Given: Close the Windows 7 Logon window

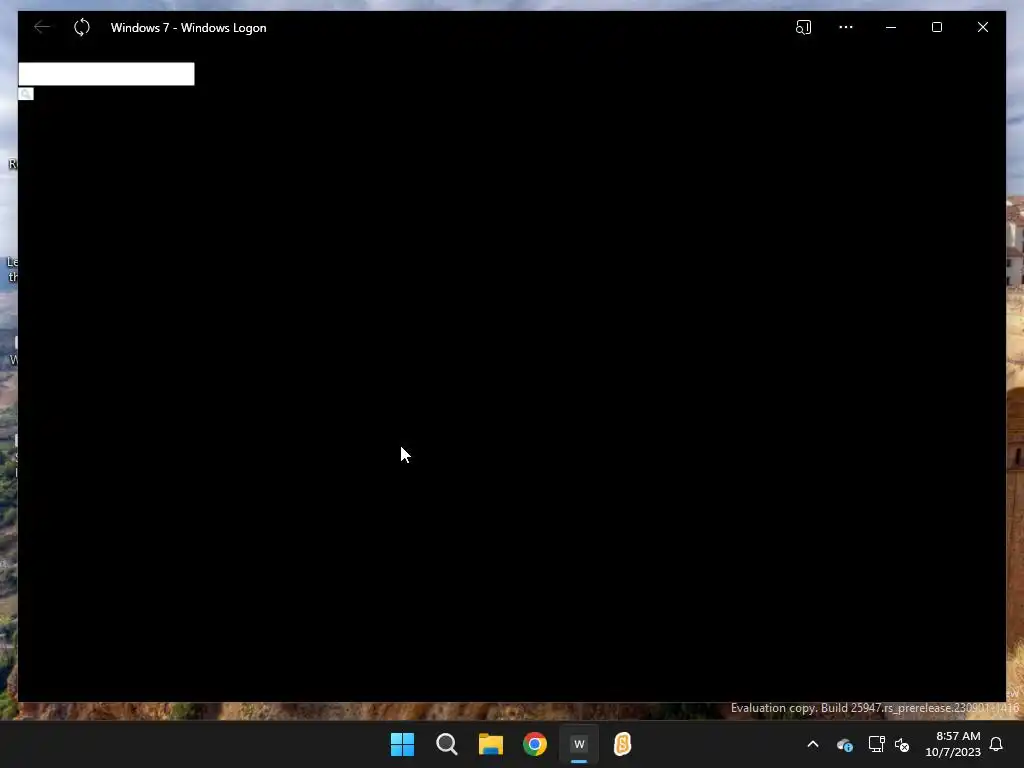Looking at the screenshot, I should click(983, 27).
